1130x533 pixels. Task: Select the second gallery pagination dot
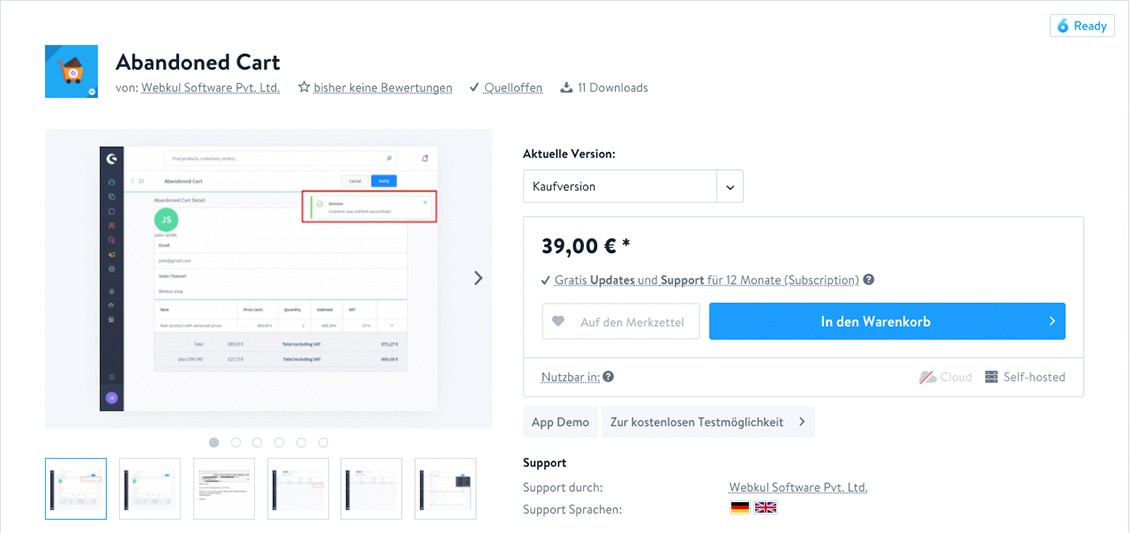[236, 442]
